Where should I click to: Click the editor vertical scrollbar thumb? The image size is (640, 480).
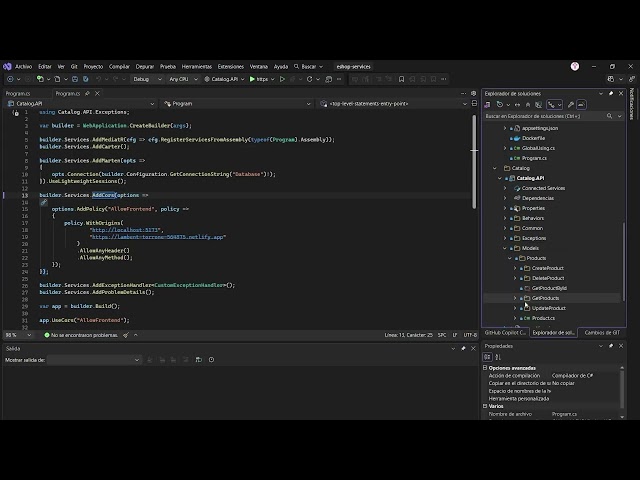474,161
